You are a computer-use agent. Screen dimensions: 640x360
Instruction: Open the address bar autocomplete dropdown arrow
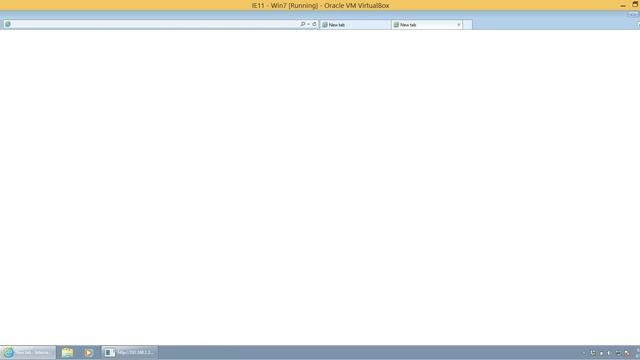pos(308,24)
